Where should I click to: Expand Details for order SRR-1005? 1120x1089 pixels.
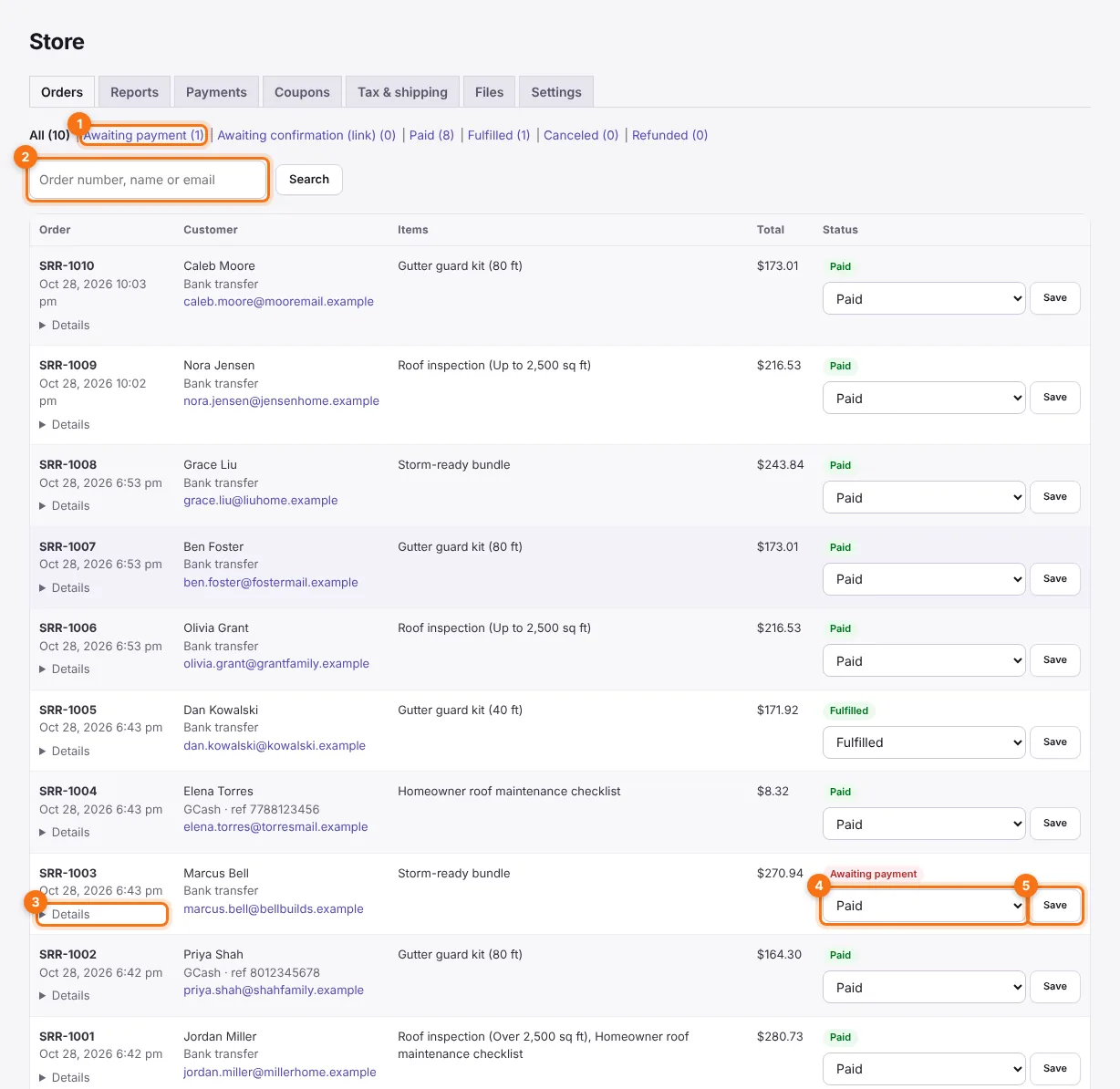(x=65, y=752)
